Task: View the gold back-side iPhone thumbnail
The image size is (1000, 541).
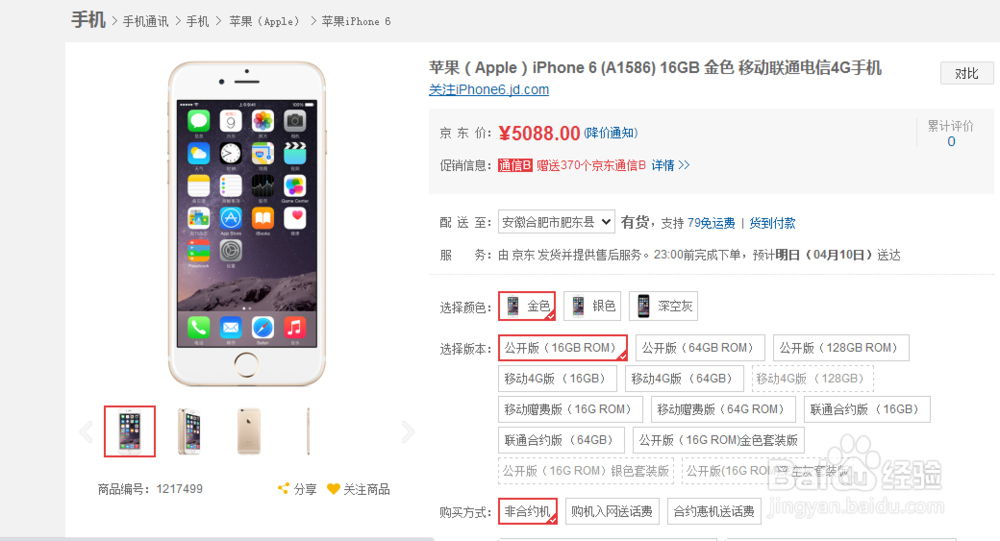Action: point(249,431)
